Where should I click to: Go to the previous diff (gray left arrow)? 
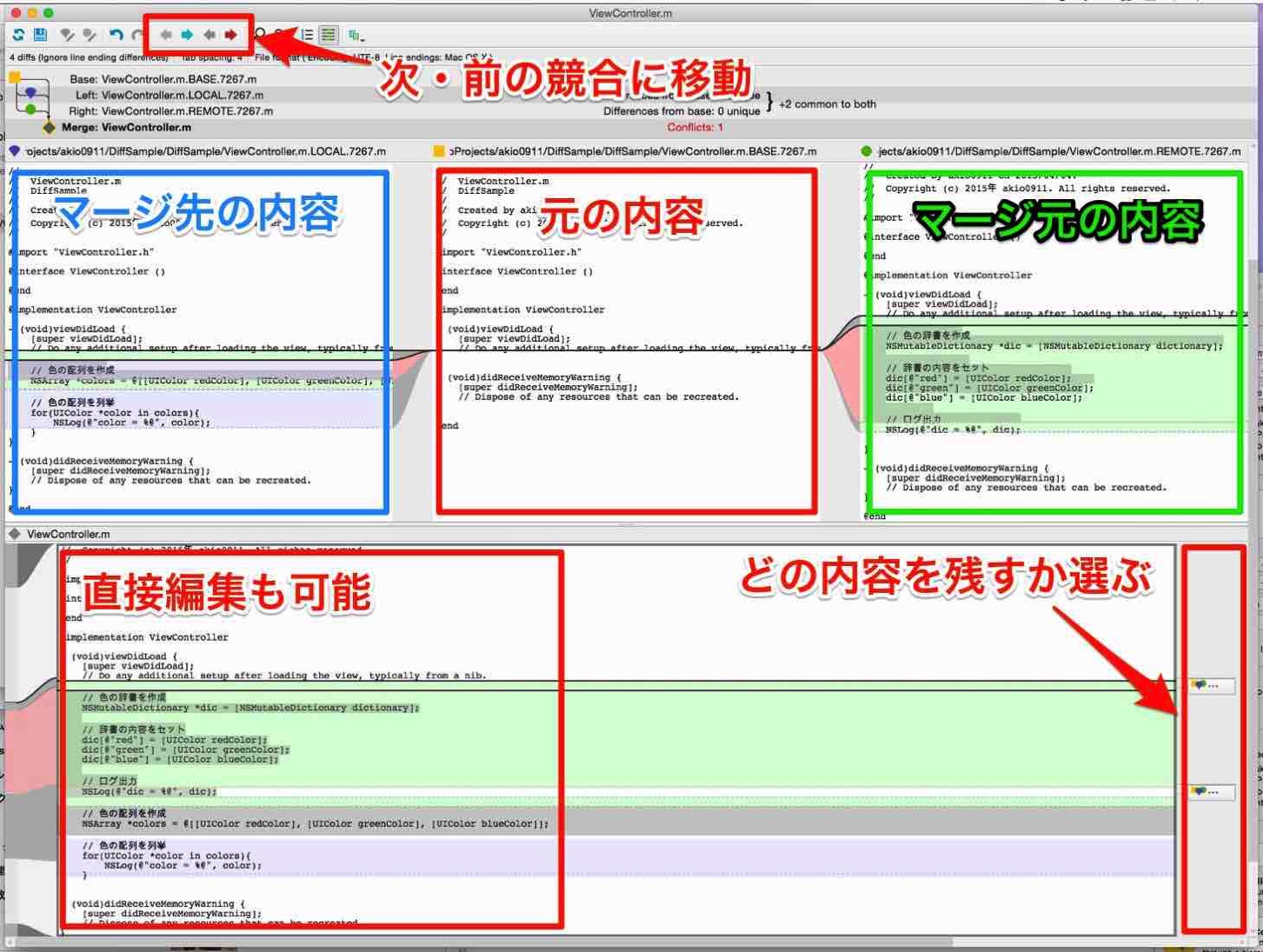[165, 35]
